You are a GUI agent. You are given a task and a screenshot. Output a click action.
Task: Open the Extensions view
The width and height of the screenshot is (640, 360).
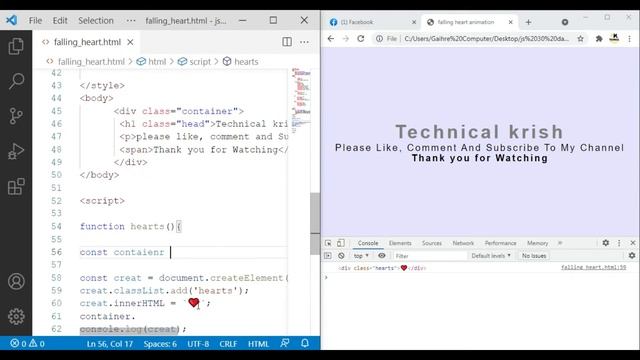tap(16, 187)
